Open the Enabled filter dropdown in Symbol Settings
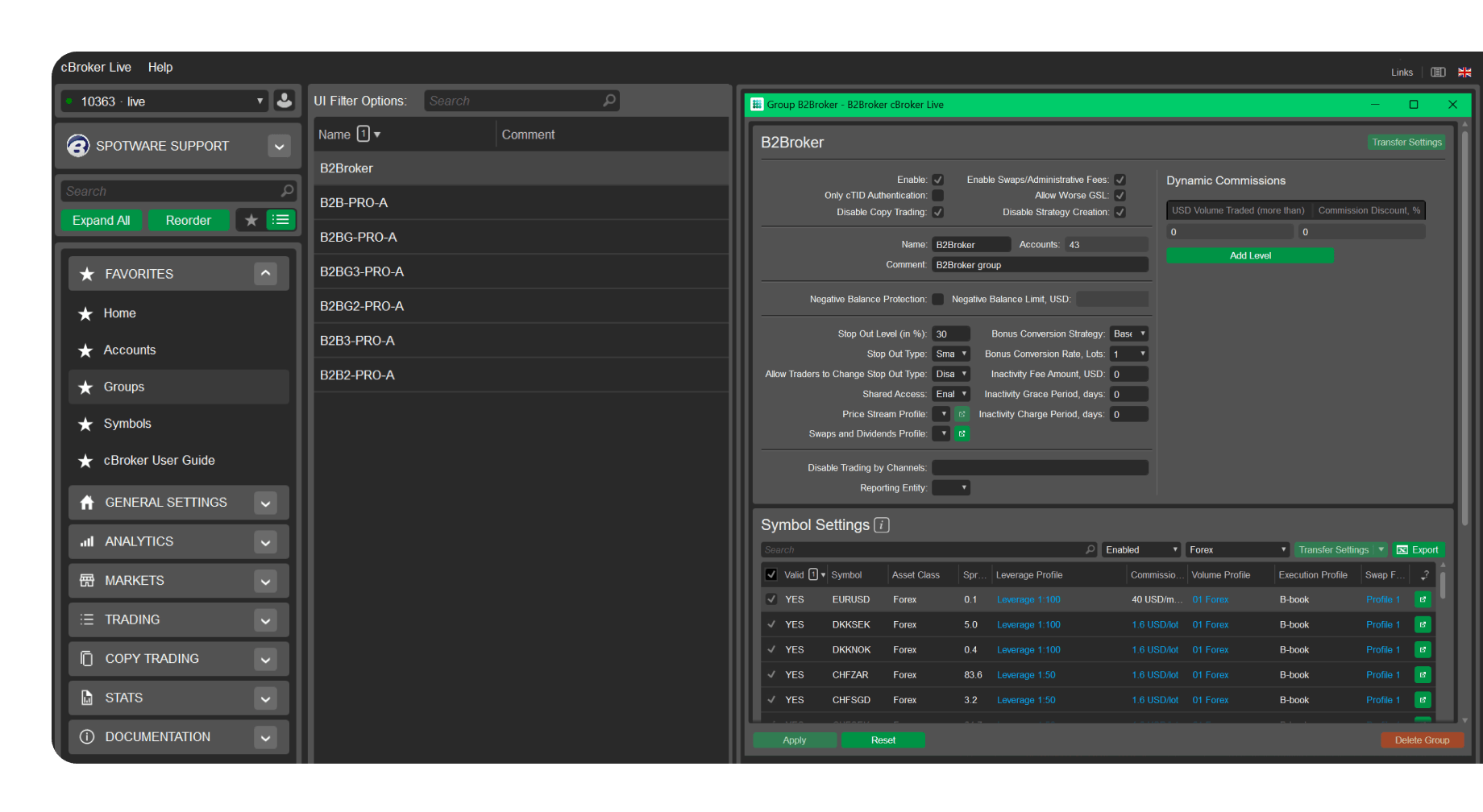The width and height of the screenshot is (1483, 812). point(1141,549)
